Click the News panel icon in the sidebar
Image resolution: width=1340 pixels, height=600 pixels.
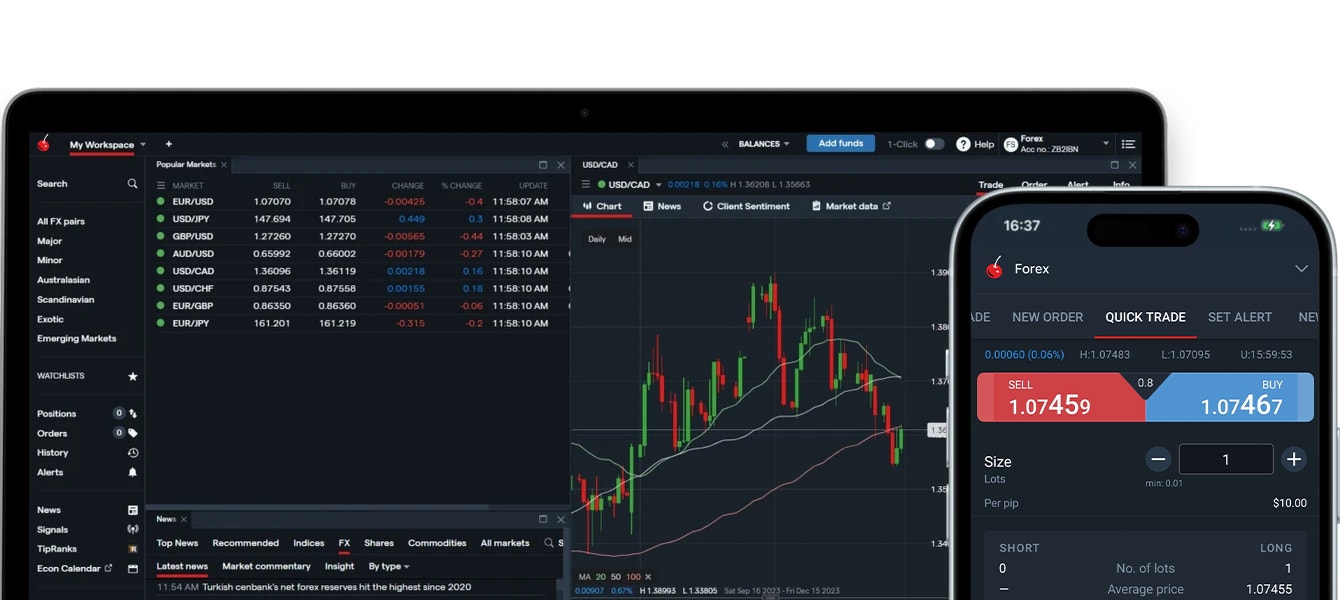133,510
